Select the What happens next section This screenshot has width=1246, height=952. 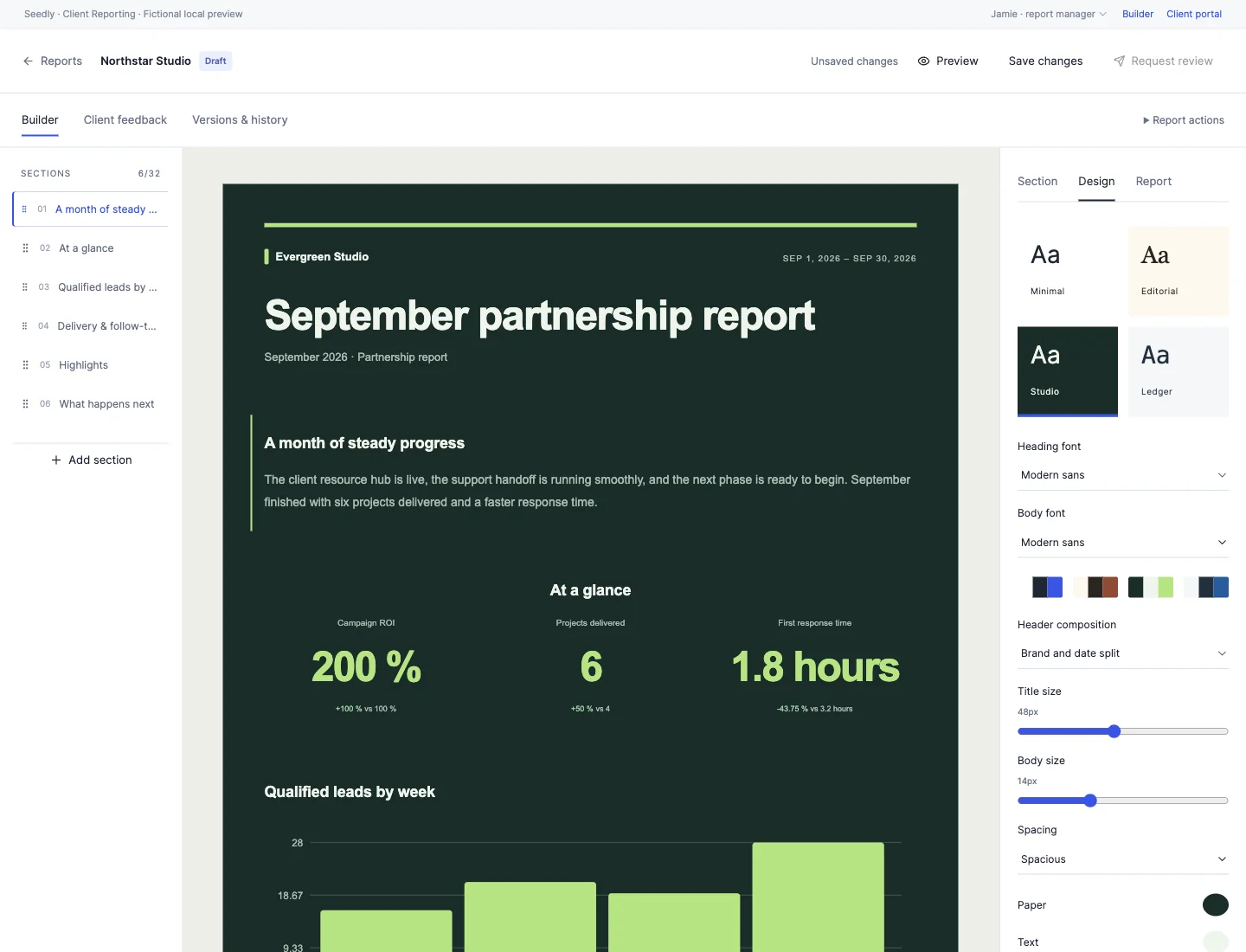(91, 404)
